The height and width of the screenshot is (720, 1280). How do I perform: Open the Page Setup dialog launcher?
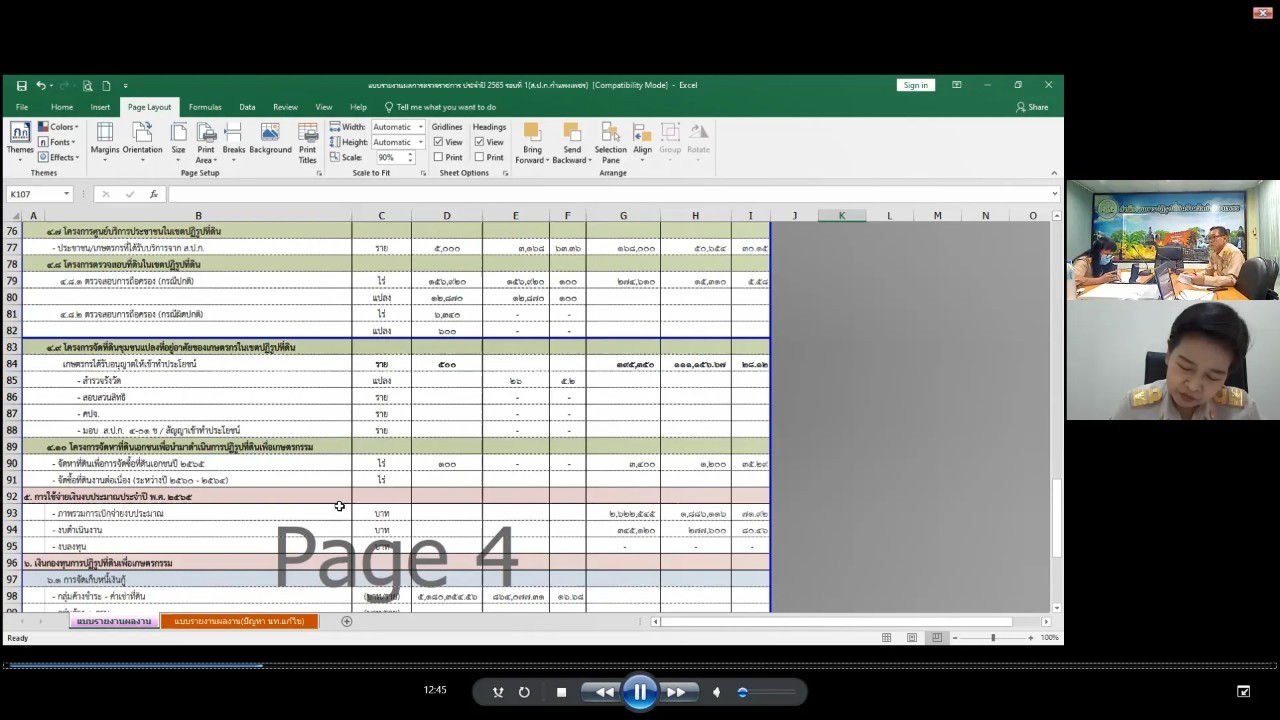(x=319, y=173)
